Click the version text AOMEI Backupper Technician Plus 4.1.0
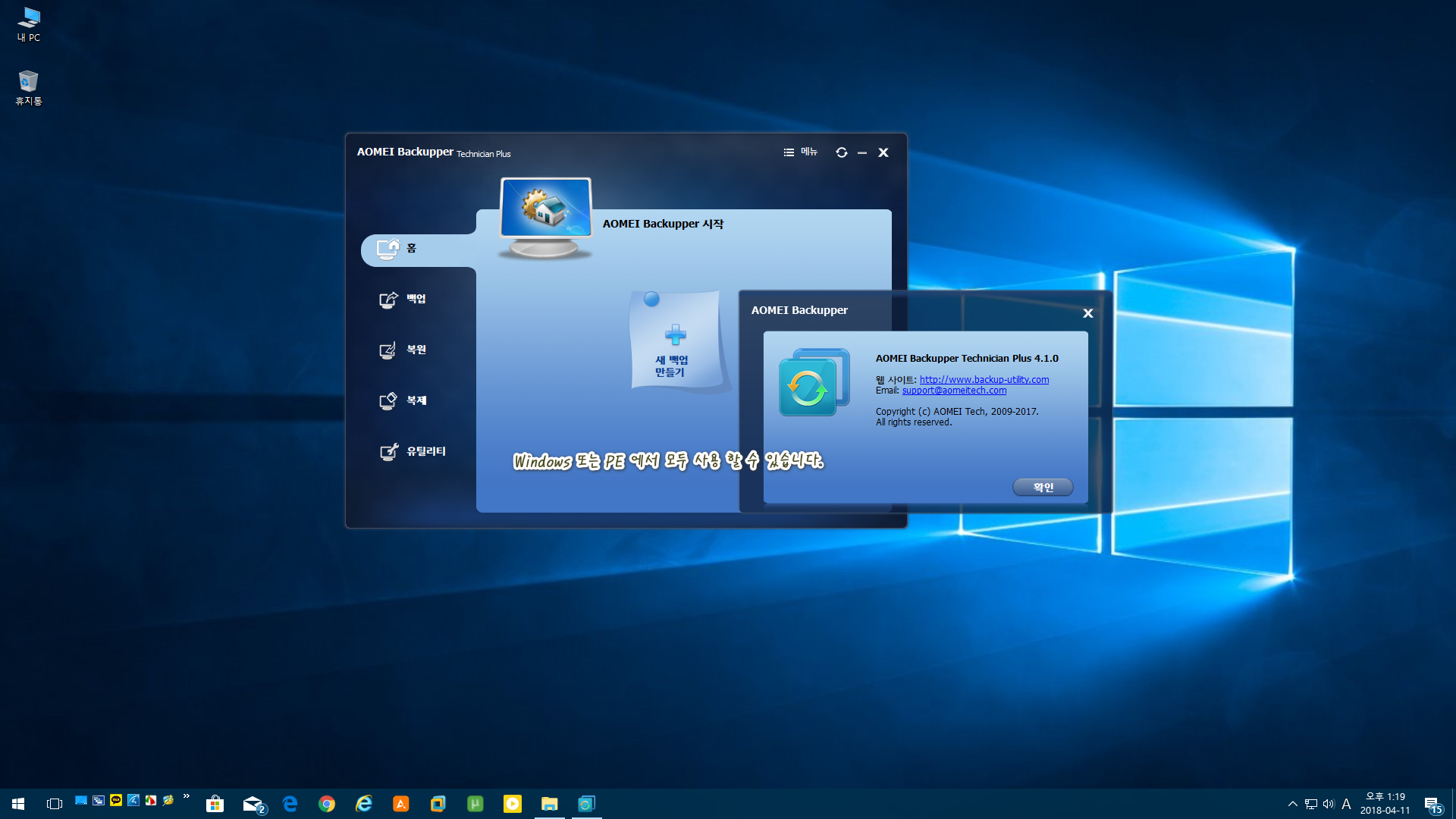The width and height of the screenshot is (1456, 819). click(x=966, y=358)
